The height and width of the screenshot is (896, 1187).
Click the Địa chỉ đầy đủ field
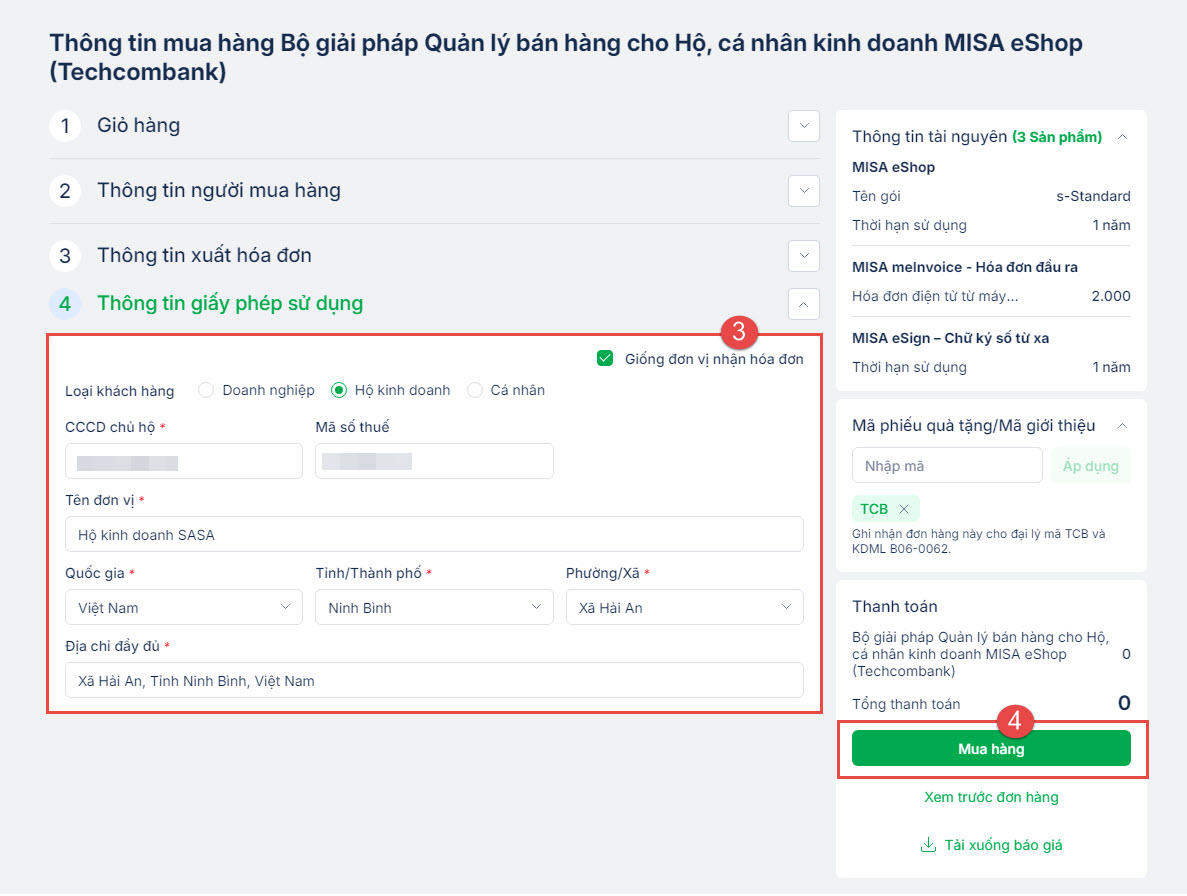[434, 681]
